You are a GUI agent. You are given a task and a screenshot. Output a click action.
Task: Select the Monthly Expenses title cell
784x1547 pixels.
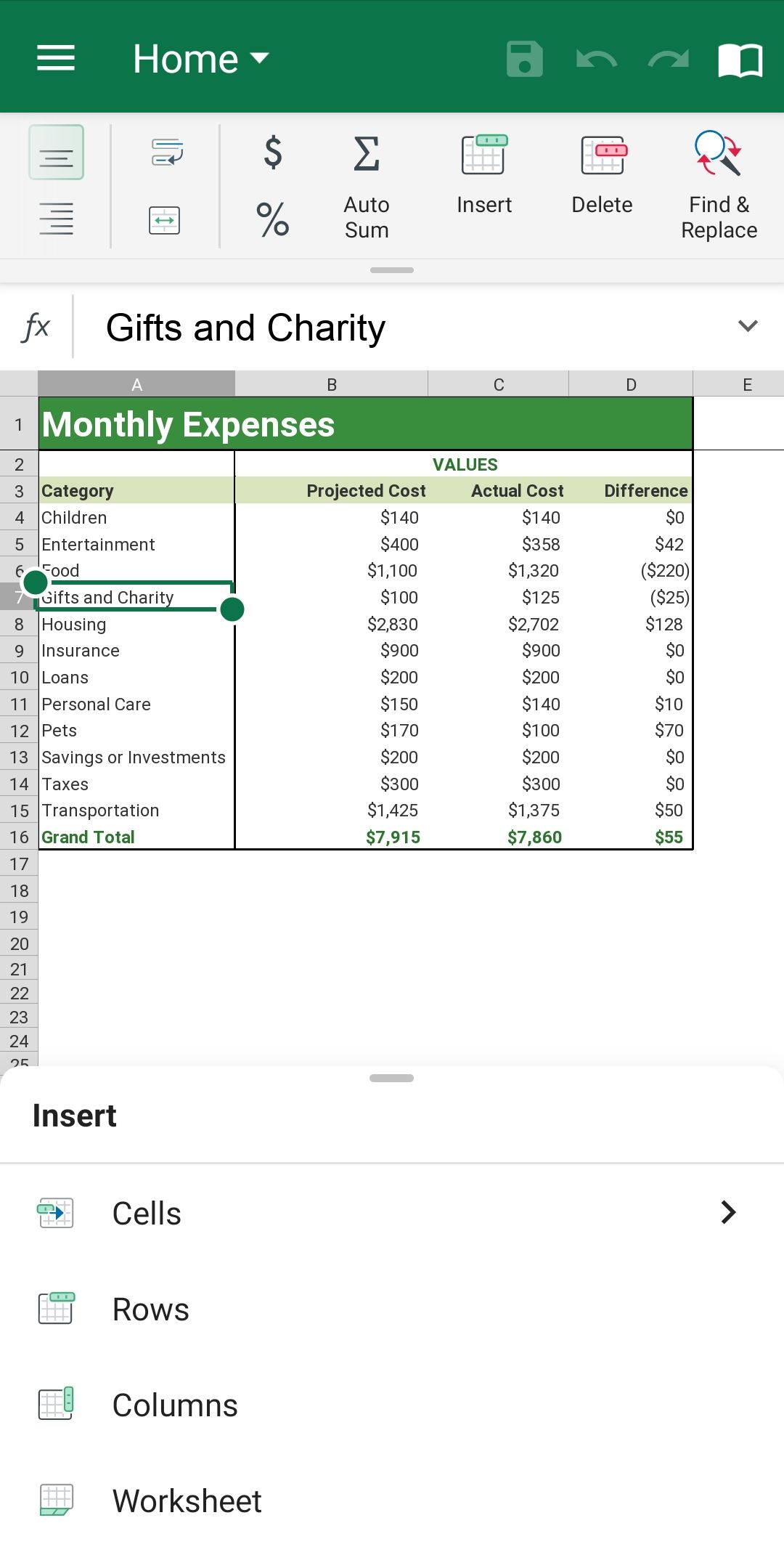366,424
